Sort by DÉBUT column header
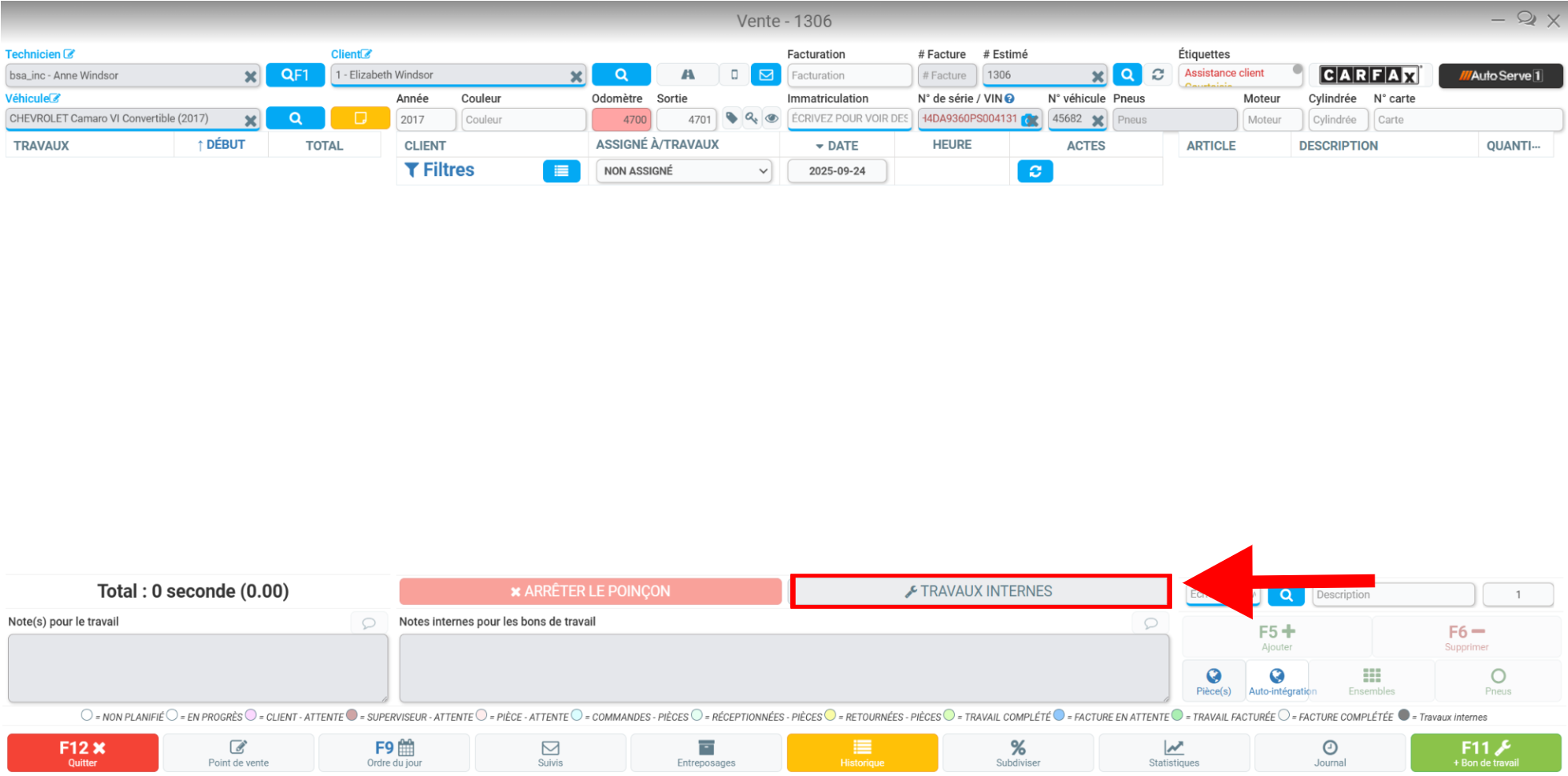Viewport: 1568px width, 776px height. [x=221, y=145]
